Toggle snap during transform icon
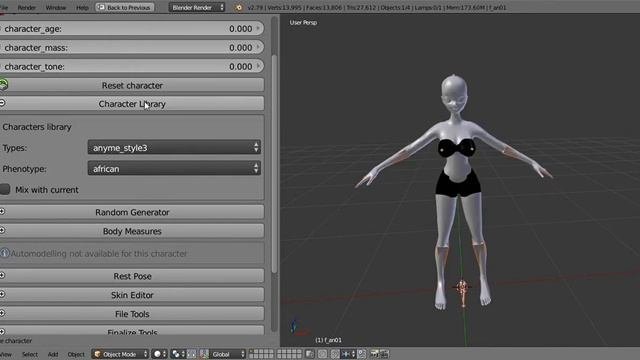Image resolution: width=640 pixels, height=360 pixels. click(335, 354)
